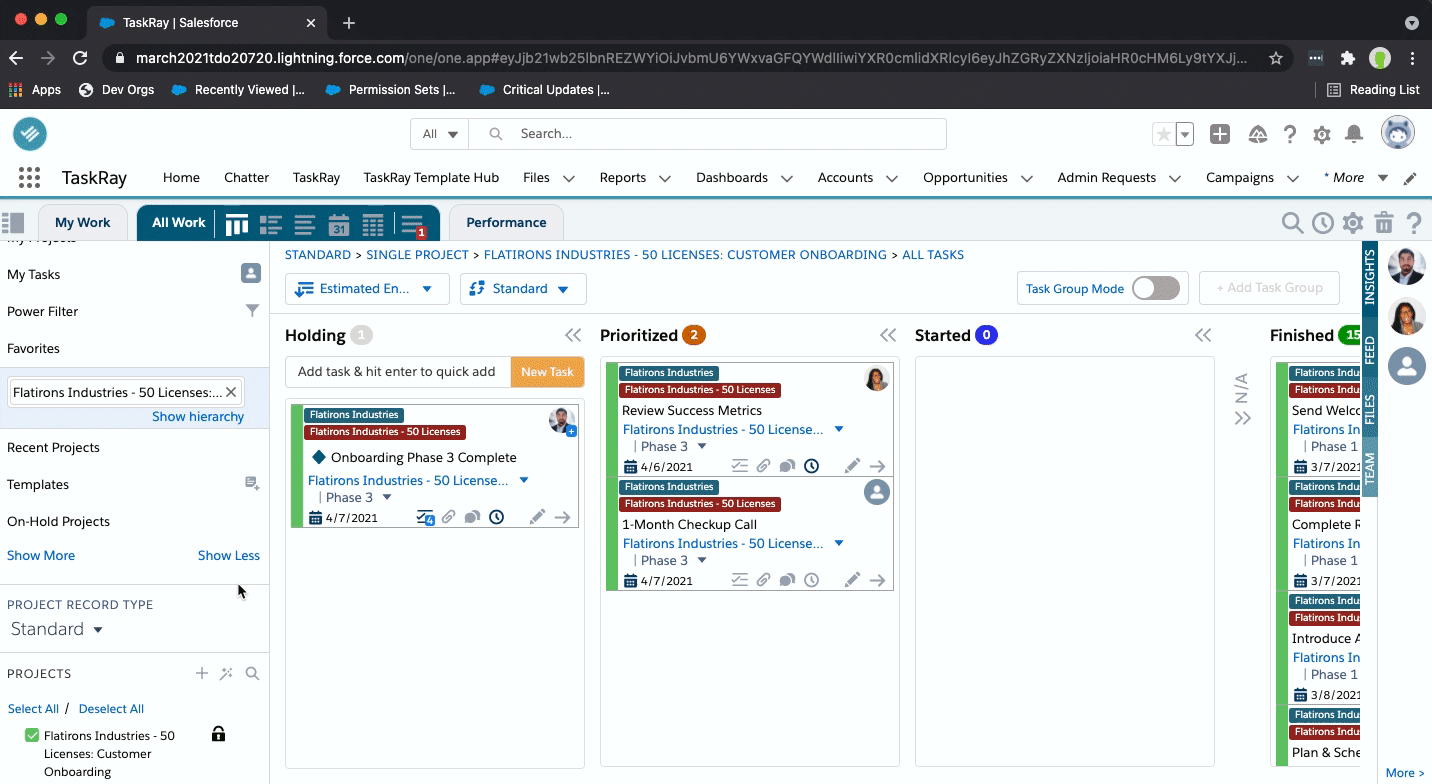Open the My Work tab

pyautogui.click(x=83, y=223)
